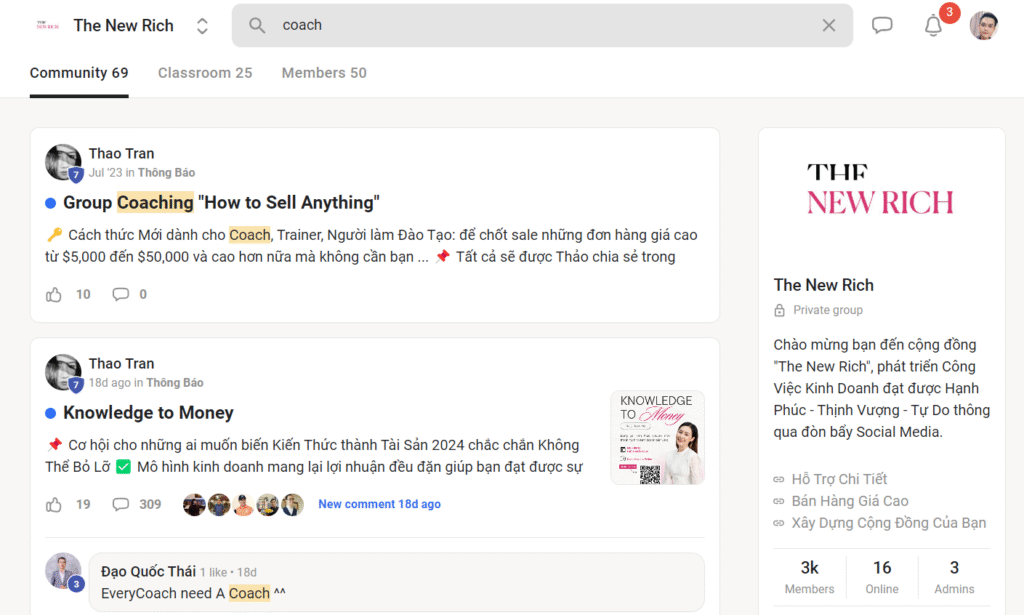Click The New Rich sidebar logo image
This screenshot has width=1024, height=615.
(880, 189)
